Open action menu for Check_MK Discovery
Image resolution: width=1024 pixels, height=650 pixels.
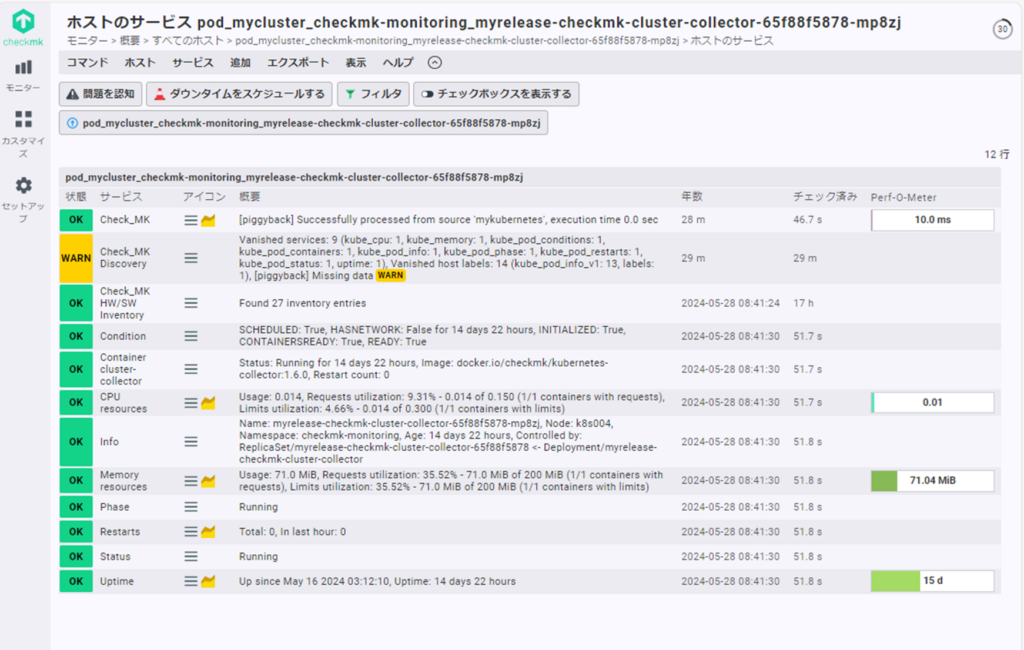pos(191,258)
